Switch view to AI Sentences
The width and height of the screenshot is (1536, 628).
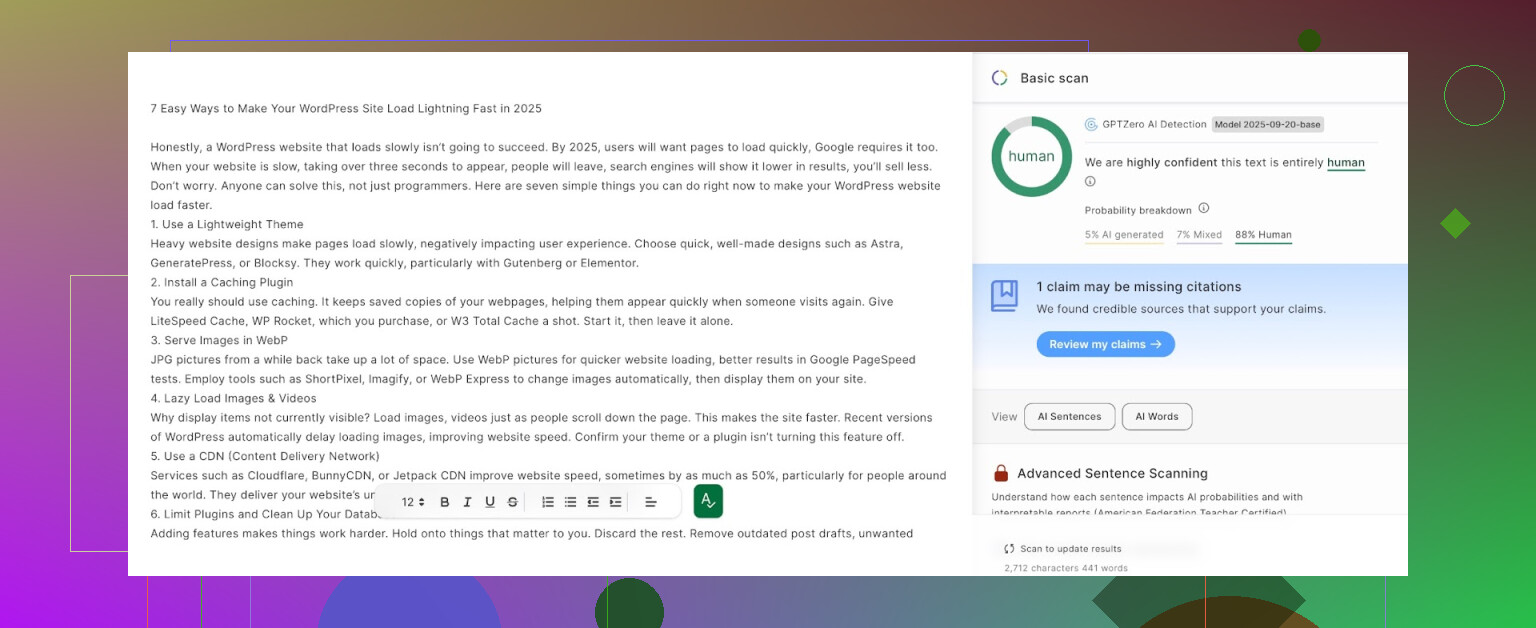(x=1069, y=417)
